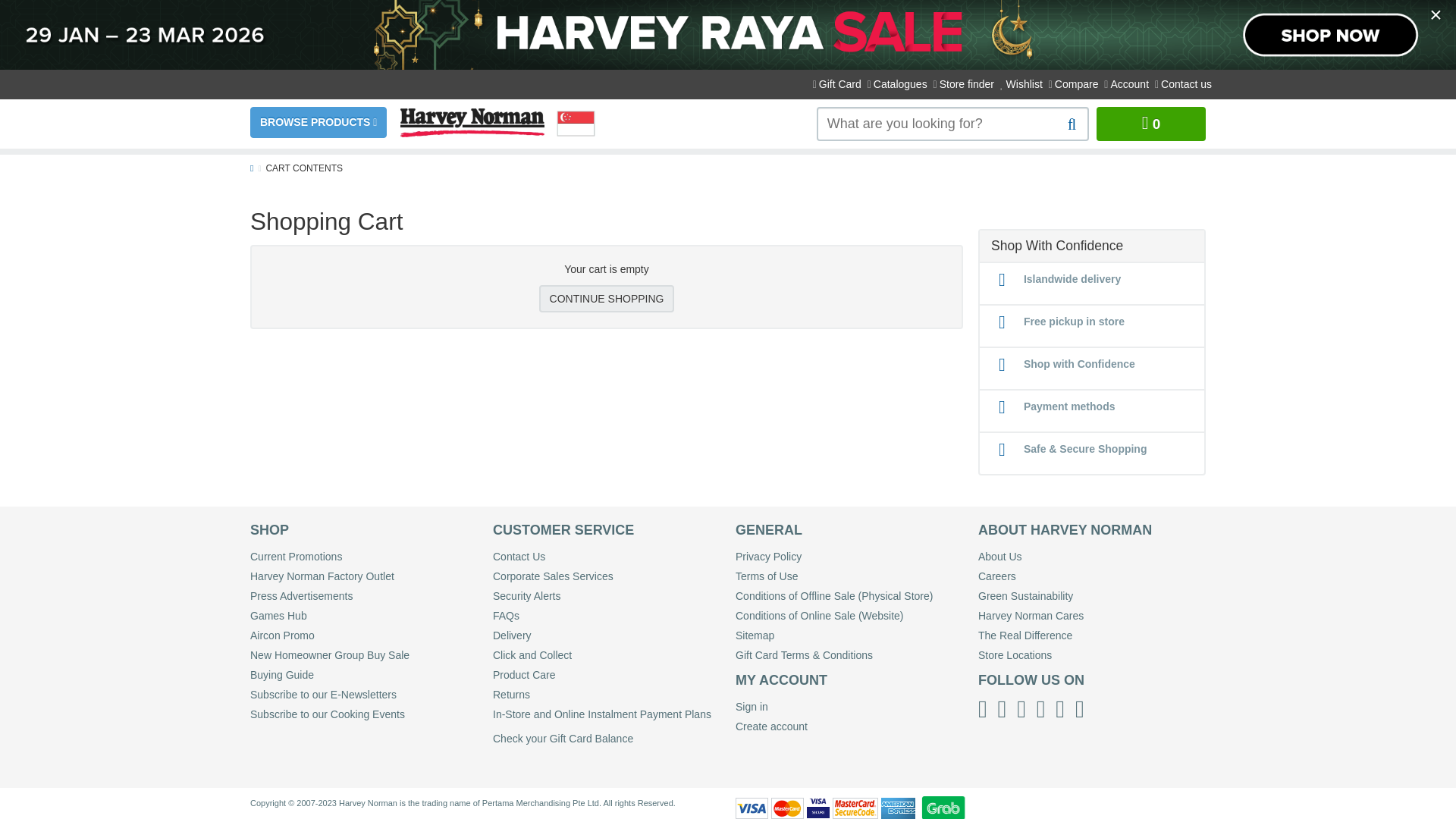Click the CONTINUE SHOPPING button
1456x819 pixels.
tap(607, 299)
